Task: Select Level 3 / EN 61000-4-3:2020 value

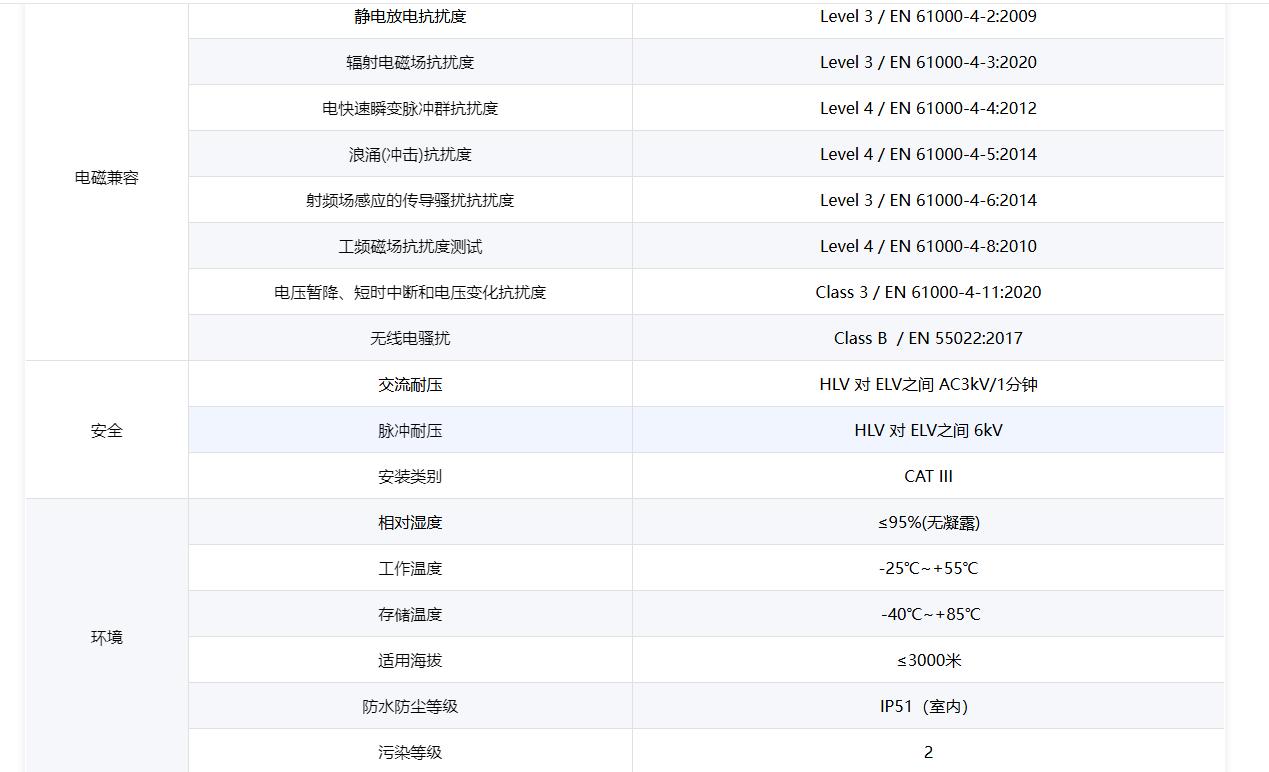Action: [x=928, y=62]
